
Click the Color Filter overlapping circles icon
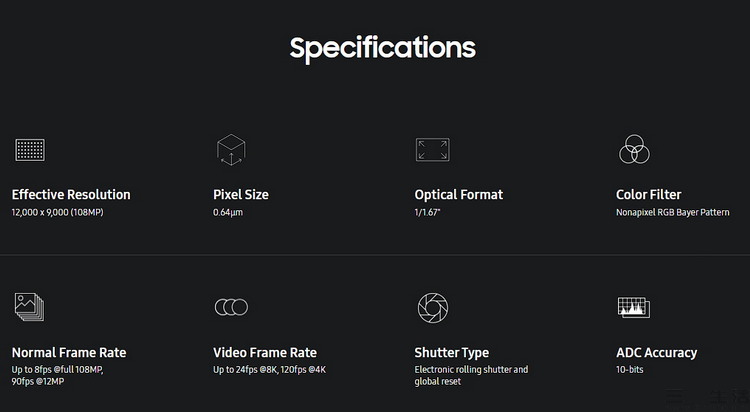point(634,150)
